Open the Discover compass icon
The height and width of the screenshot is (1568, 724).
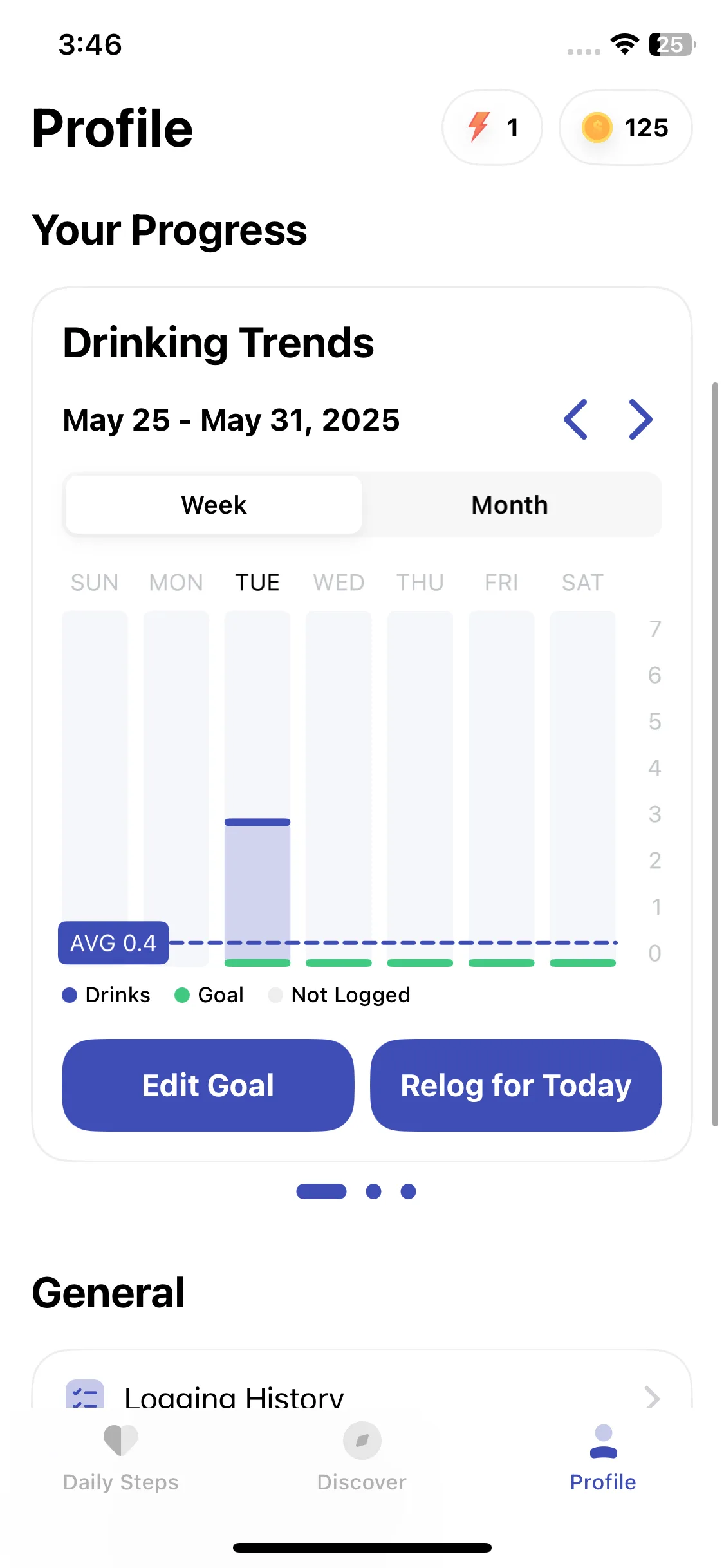(x=362, y=1441)
